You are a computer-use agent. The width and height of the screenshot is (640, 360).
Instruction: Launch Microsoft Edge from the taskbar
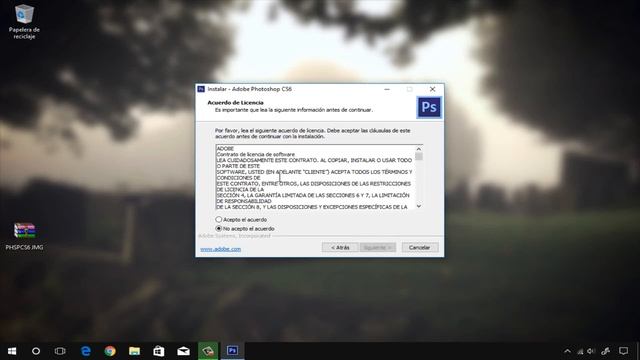point(86,351)
